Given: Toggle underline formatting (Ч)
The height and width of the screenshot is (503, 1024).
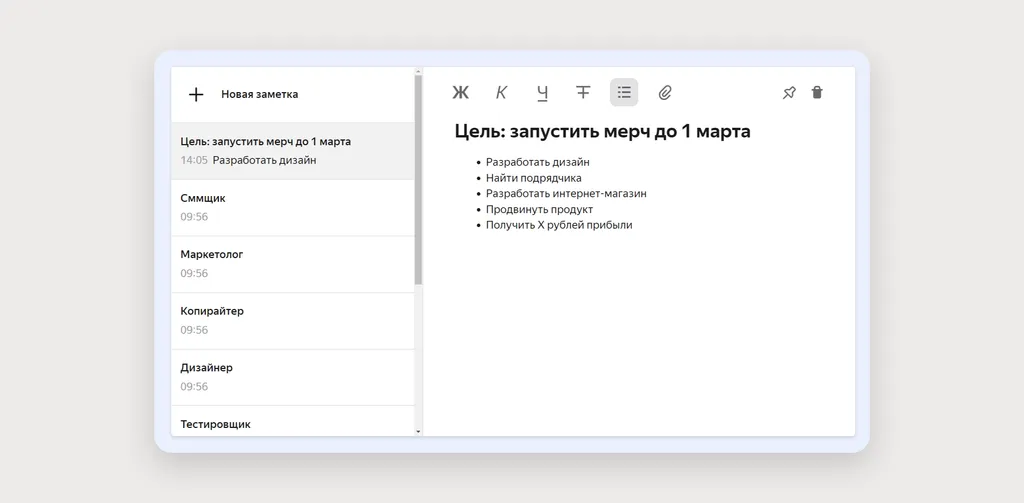Looking at the screenshot, I should point(542,93).
